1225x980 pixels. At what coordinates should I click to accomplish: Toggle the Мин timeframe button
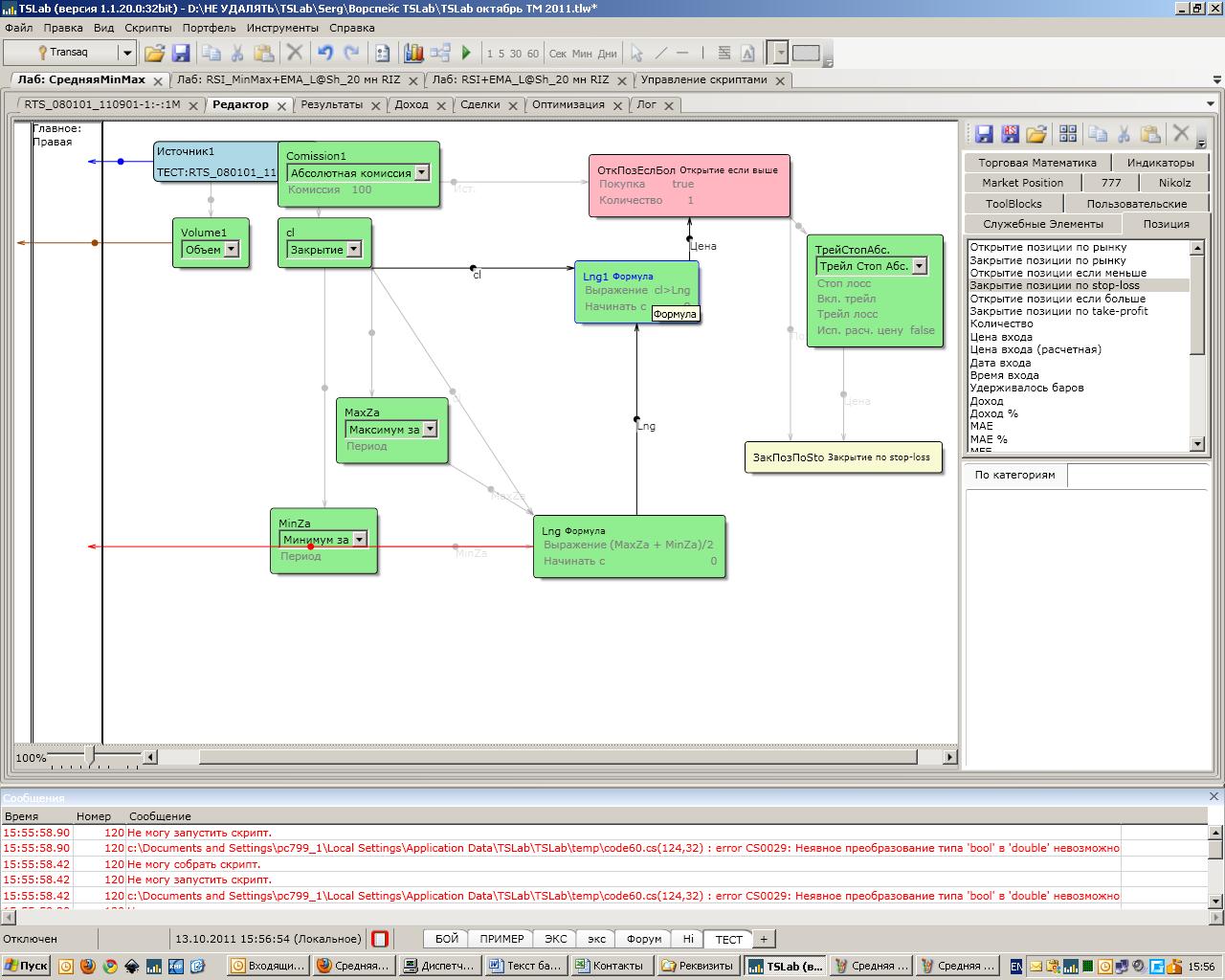[x=582, y=54]
